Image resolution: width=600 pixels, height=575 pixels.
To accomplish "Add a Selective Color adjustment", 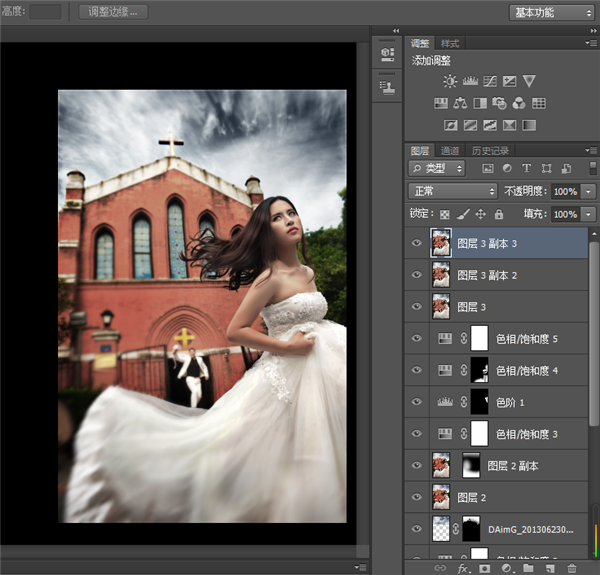I will click(x=509, y=125).
